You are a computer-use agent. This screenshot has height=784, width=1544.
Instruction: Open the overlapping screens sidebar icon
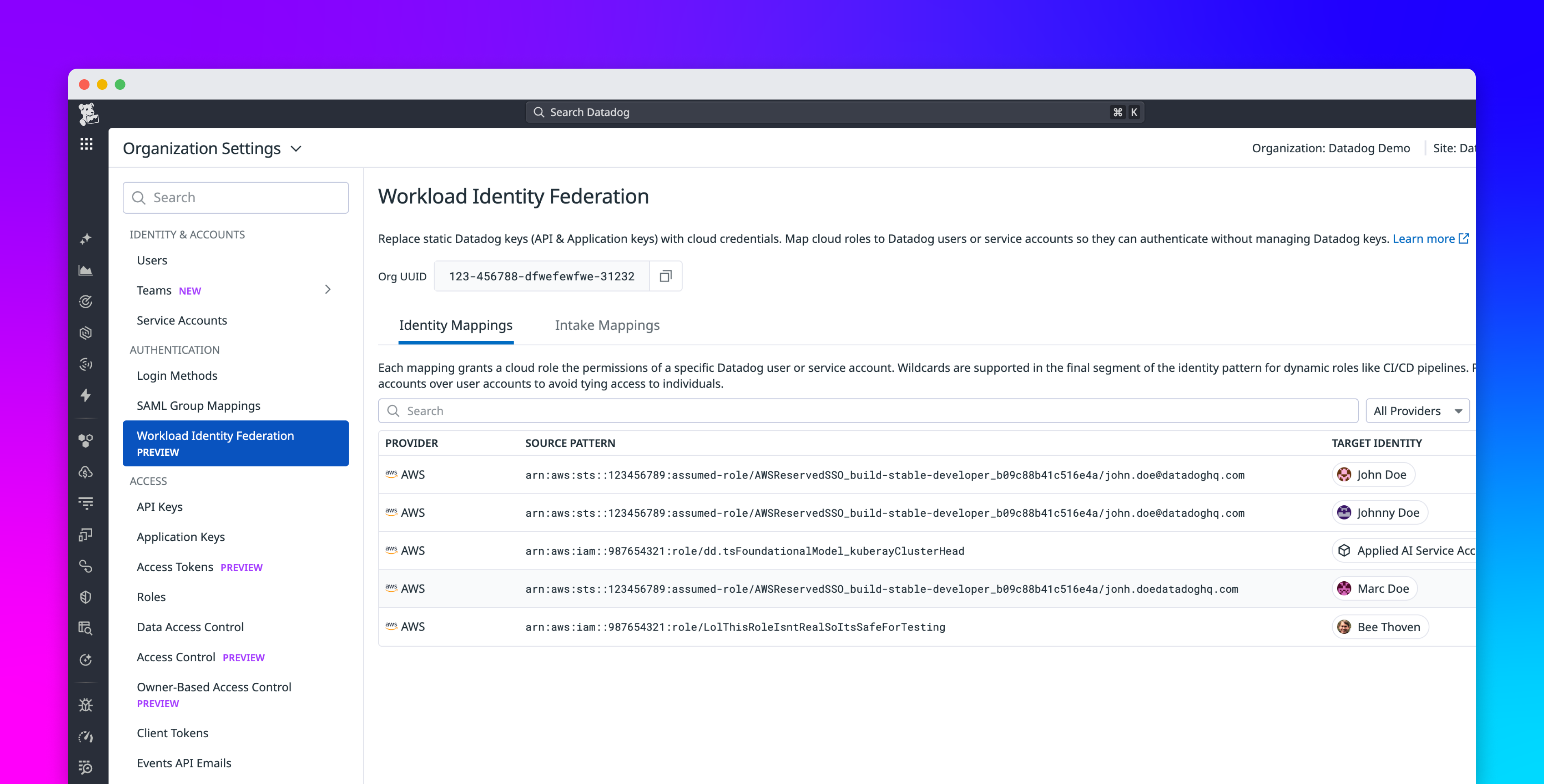tap(86, 534)
